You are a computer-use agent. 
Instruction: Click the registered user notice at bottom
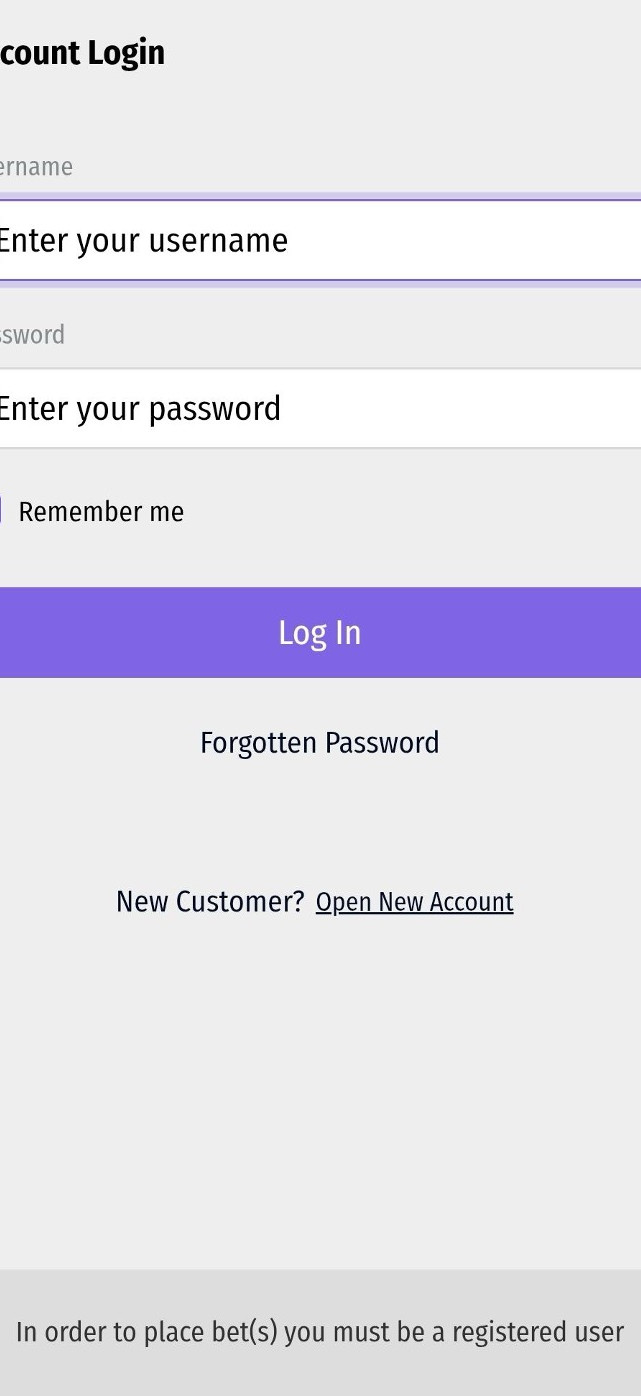320,1332
